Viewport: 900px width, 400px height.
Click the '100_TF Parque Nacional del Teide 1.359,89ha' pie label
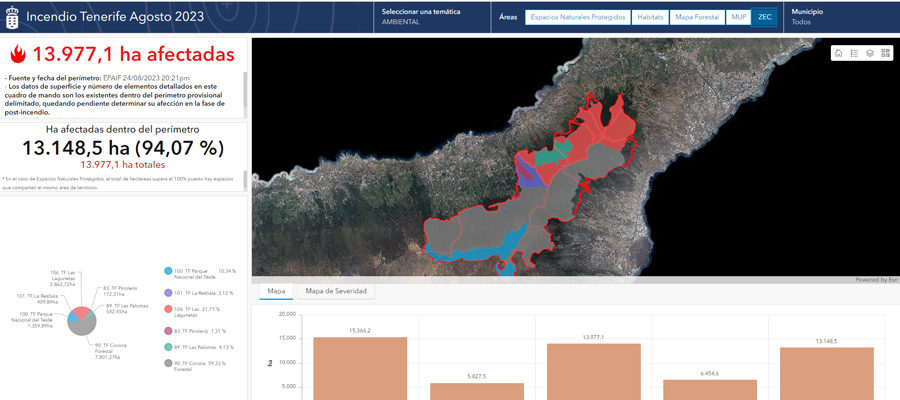click(31, 322)
